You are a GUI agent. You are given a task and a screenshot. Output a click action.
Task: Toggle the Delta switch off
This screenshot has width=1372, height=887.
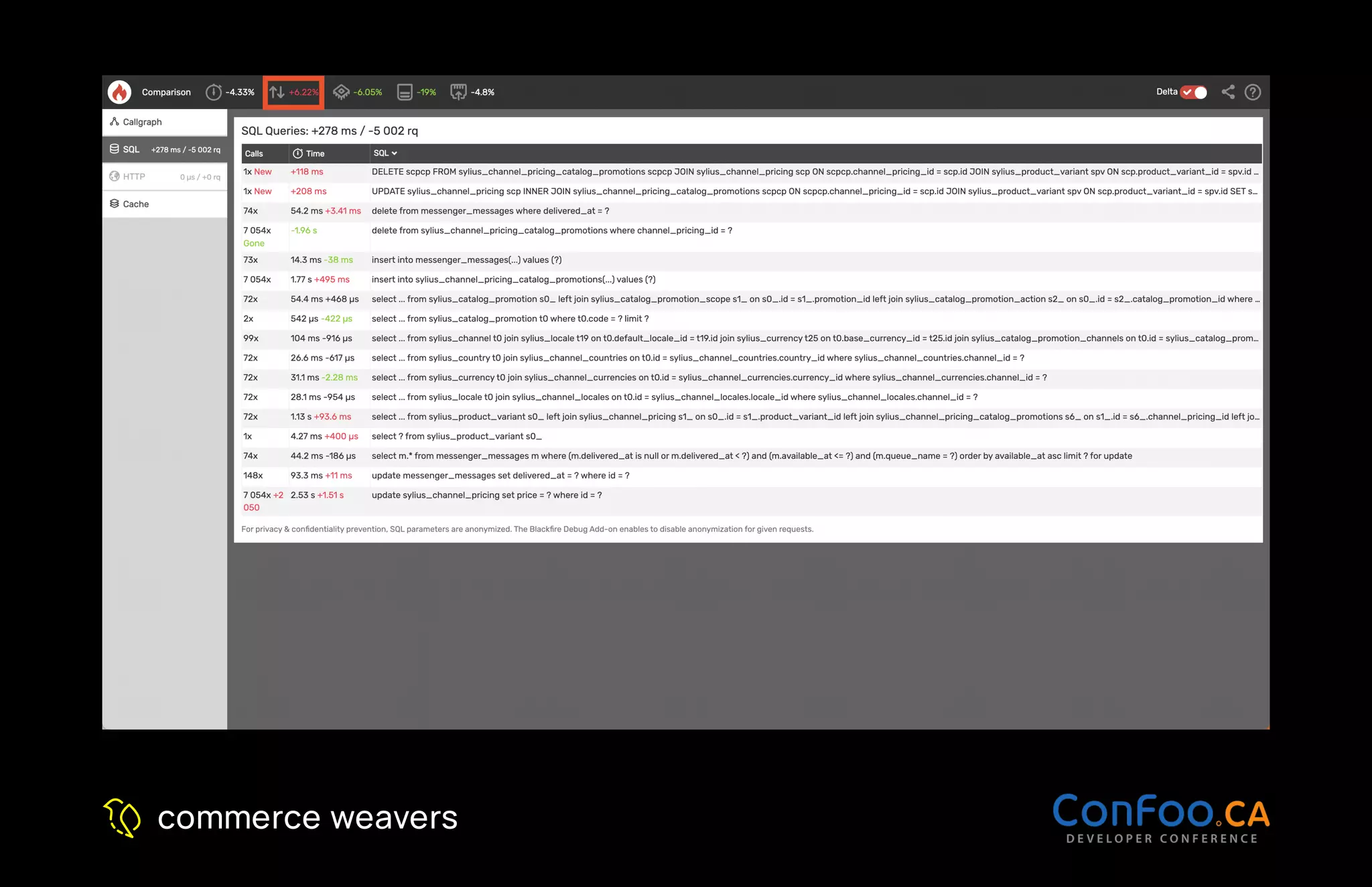1194,92
